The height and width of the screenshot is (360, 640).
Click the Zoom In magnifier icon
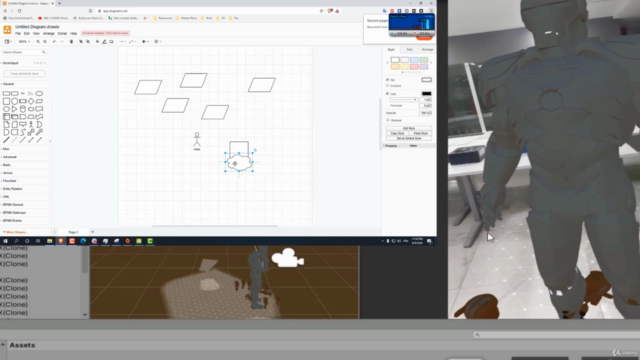pos(38,42)
